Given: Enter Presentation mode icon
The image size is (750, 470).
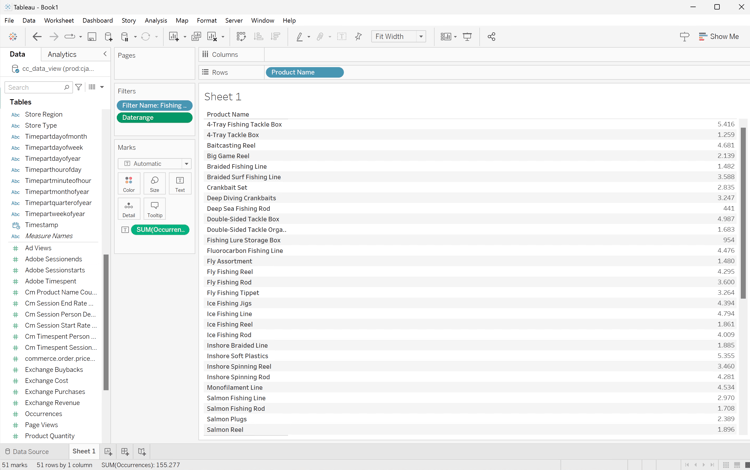Looking at the screenshot, I should pos(467,37).
